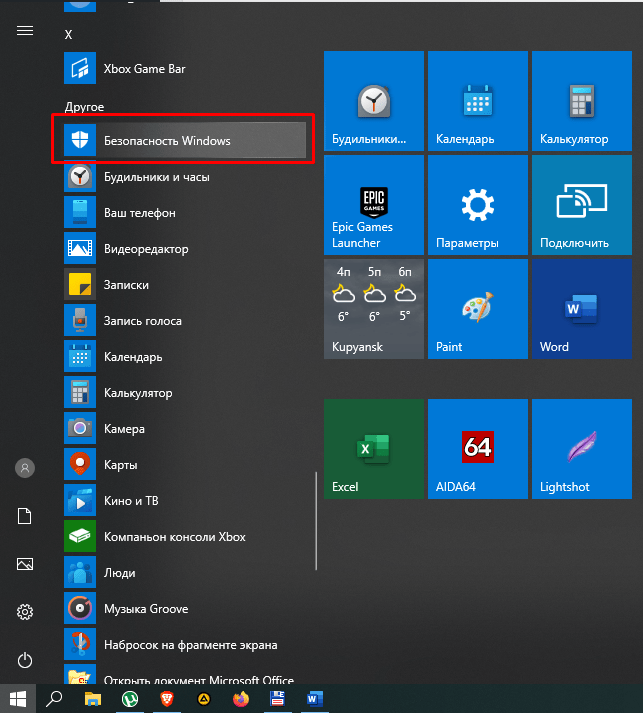The height and width of the screenshot is (713, 643).
Task: Open File Explorer in taskbar
Action: (x=93, y=698)
